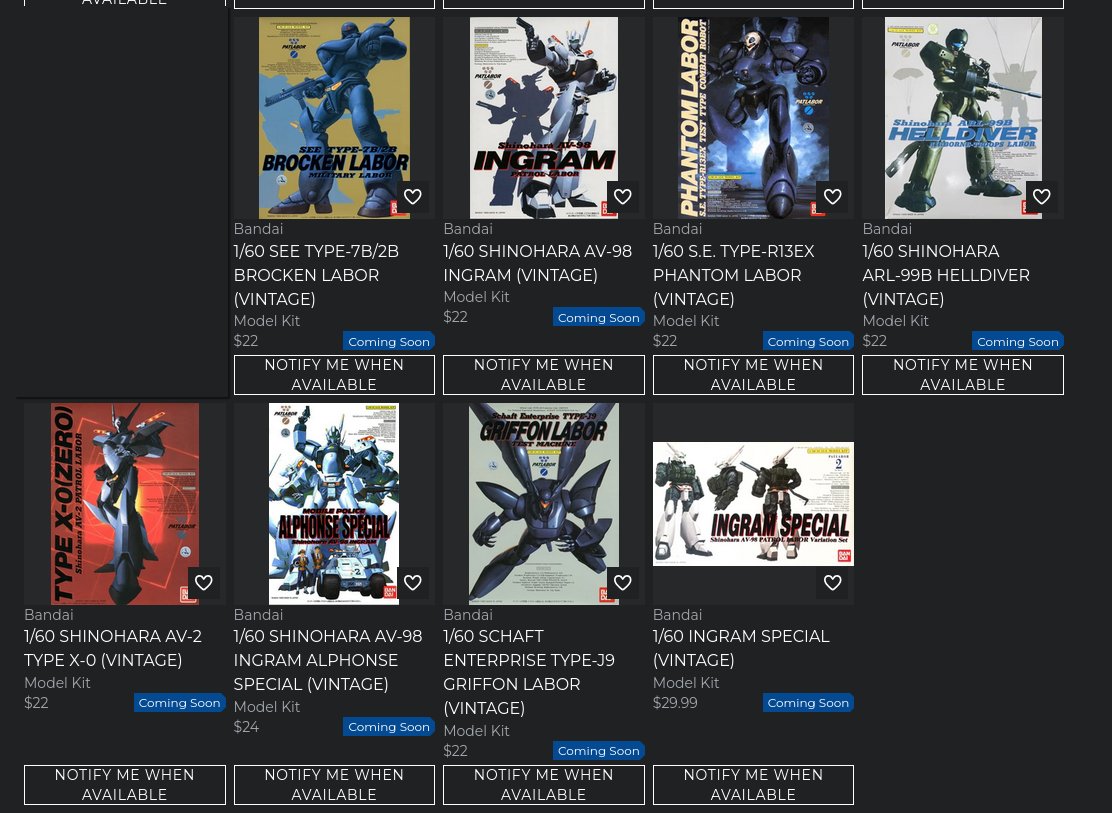The image size is (1112, 813).
Task: Notify me when Brocken Labor is available
Action: pyautogui.click(x=334, y=375)
